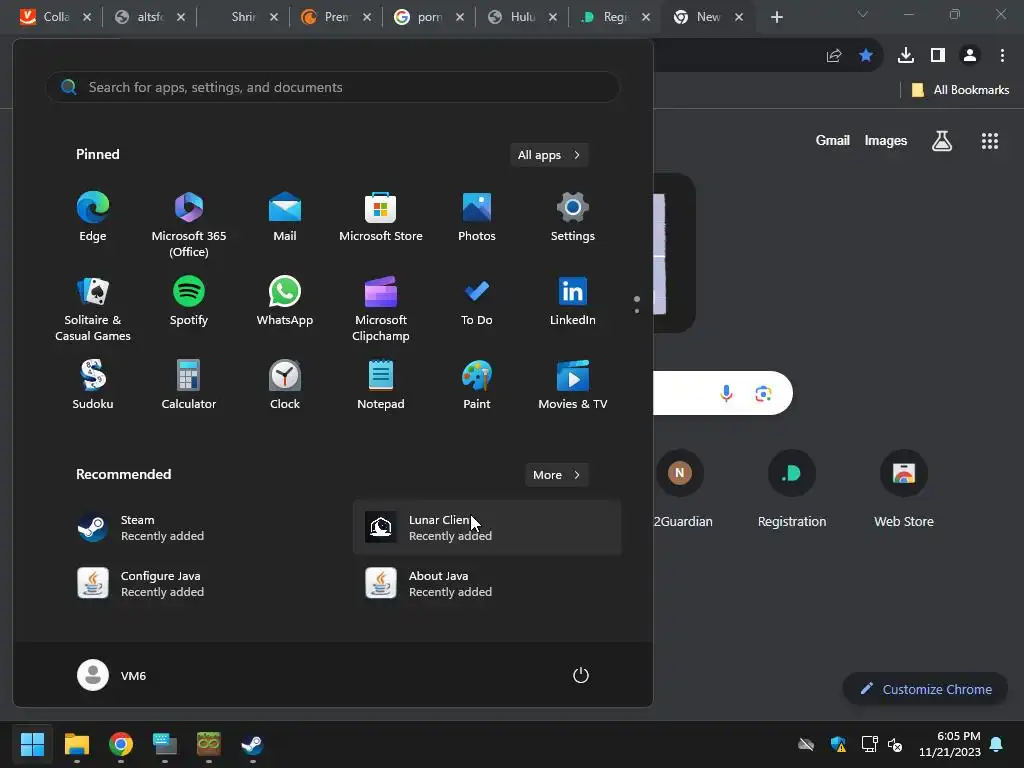
Task: Click the muted volume tray icon
Action: (x=895, y=744)
